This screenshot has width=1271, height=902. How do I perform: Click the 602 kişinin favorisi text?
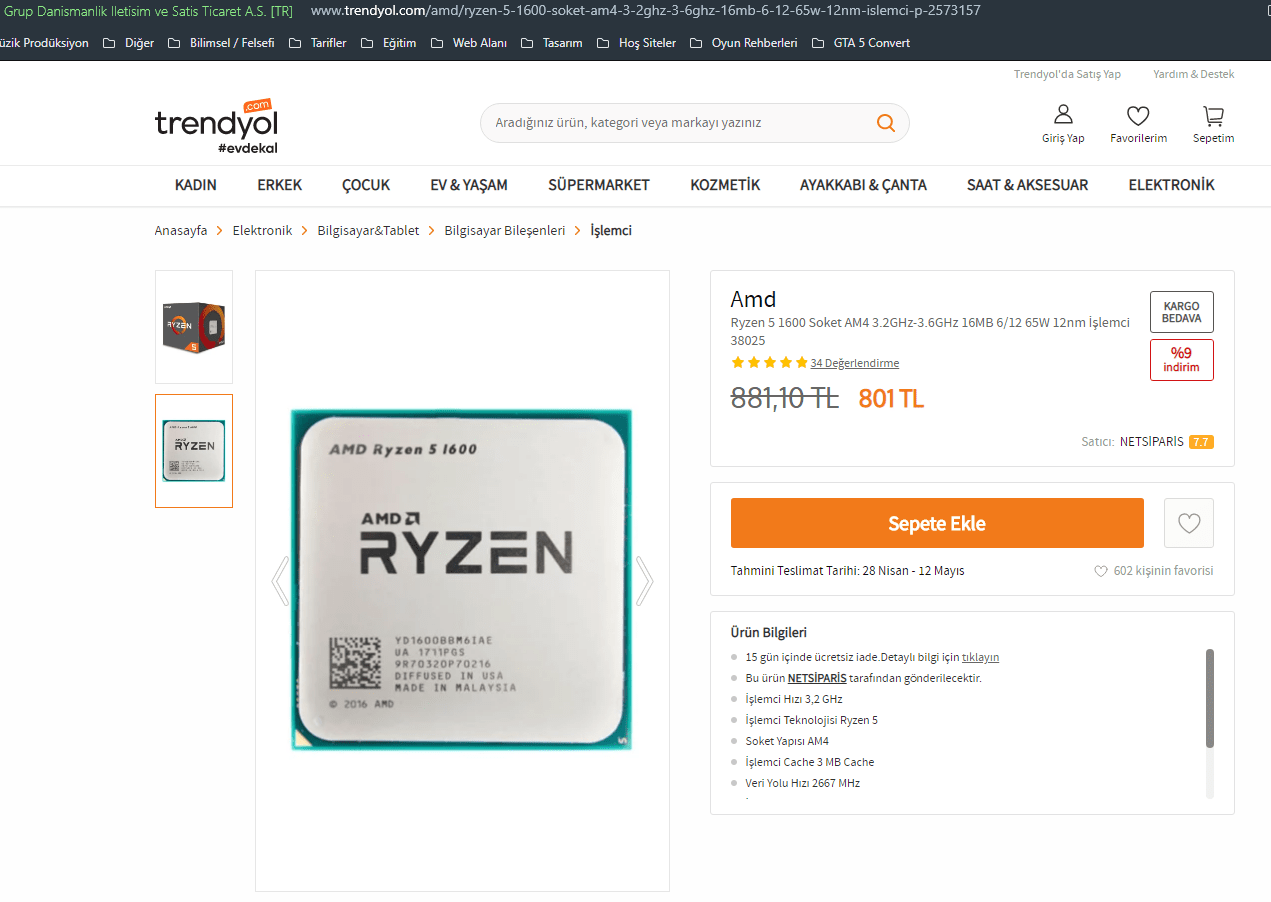(x=1163, y=571)
